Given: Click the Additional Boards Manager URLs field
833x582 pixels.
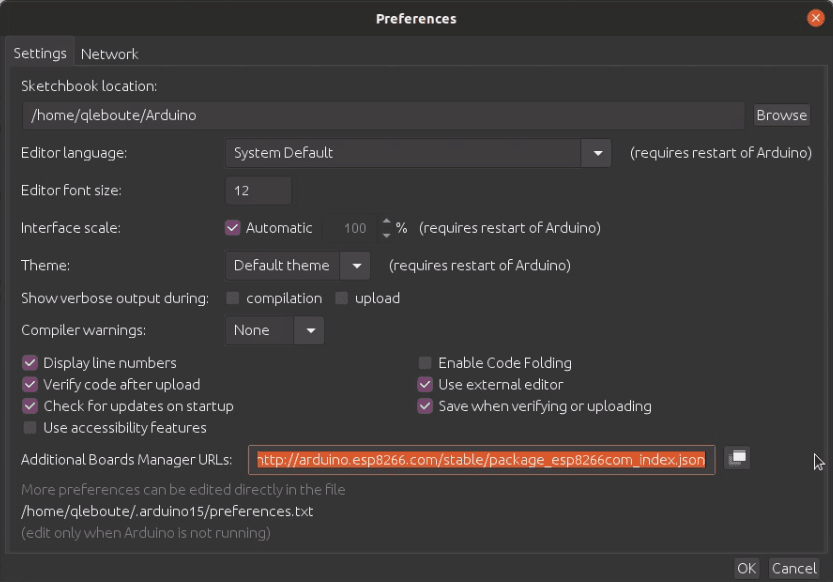Looking at the screenshot, I should click(x=481, y=459).
